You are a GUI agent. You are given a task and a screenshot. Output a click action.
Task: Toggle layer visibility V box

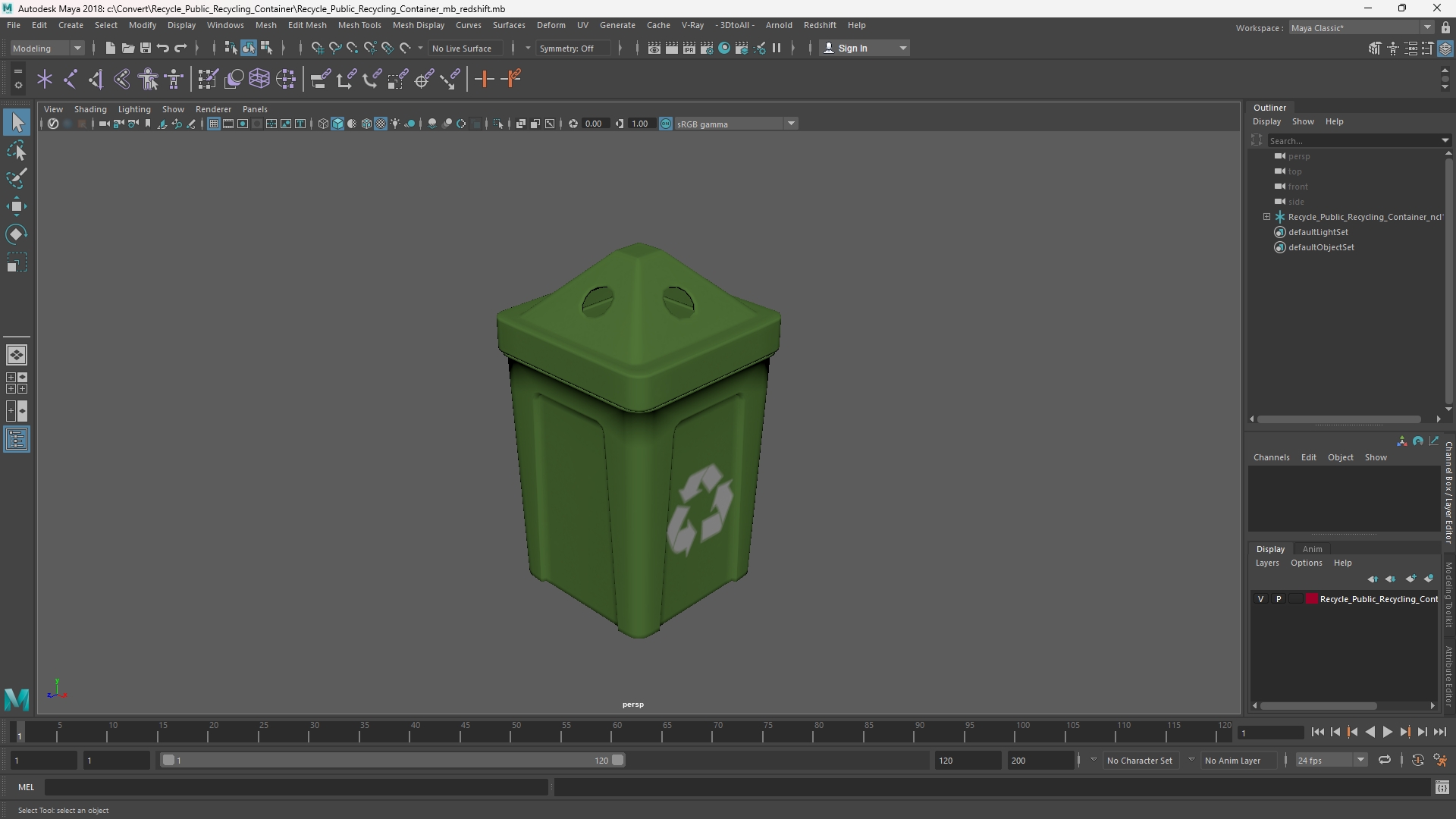(x=1261, y=599)
